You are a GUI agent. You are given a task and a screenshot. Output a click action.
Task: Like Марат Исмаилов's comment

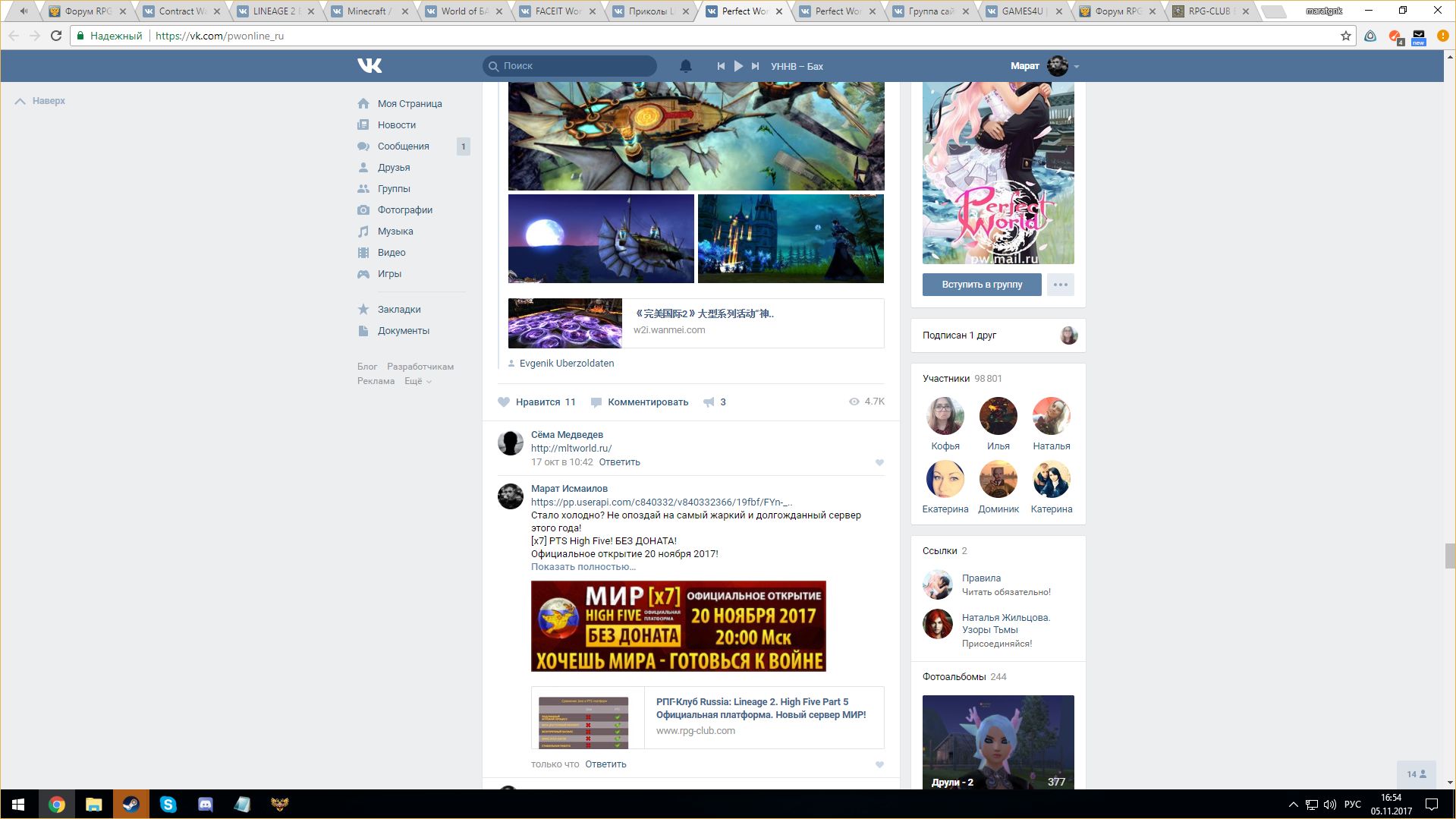[x=879, y=764]
